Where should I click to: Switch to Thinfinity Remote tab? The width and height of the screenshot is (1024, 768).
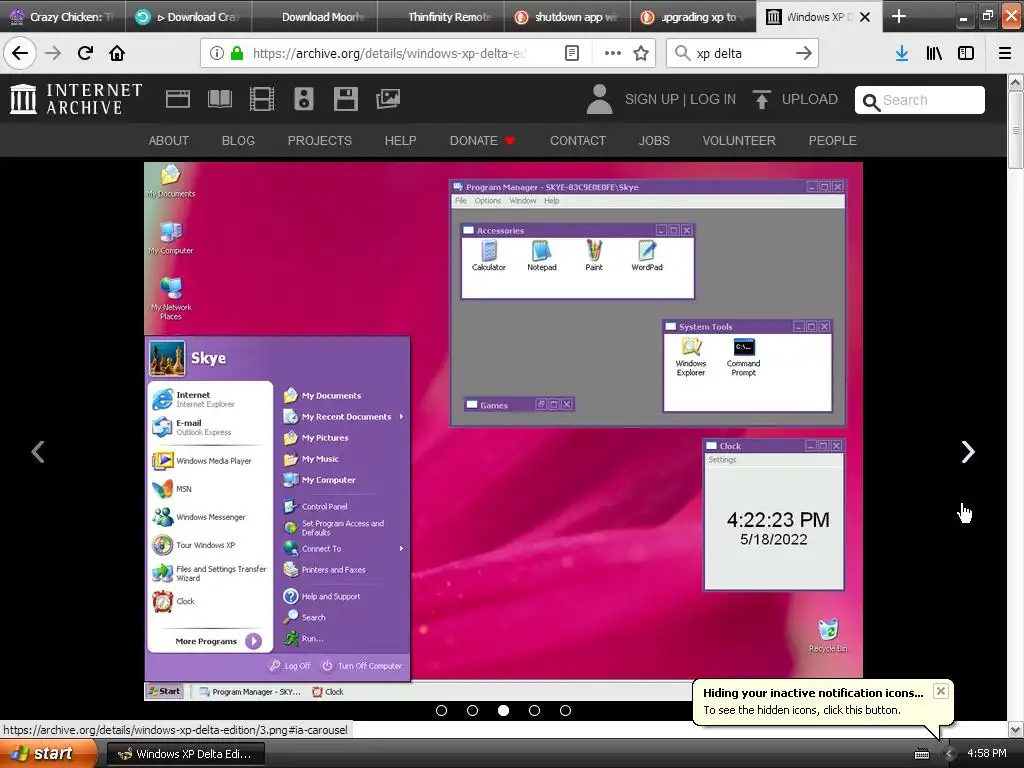441,17
